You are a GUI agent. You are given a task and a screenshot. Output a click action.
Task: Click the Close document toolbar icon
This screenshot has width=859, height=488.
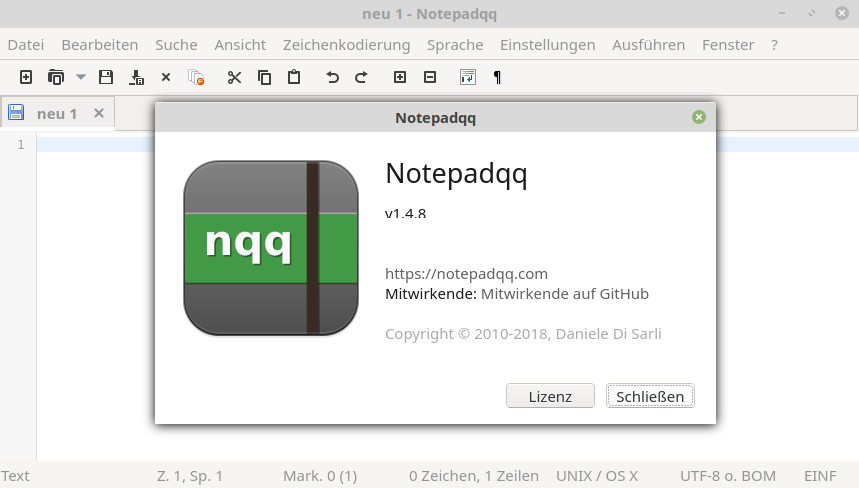pyautogui.click(x=166, y=77)
